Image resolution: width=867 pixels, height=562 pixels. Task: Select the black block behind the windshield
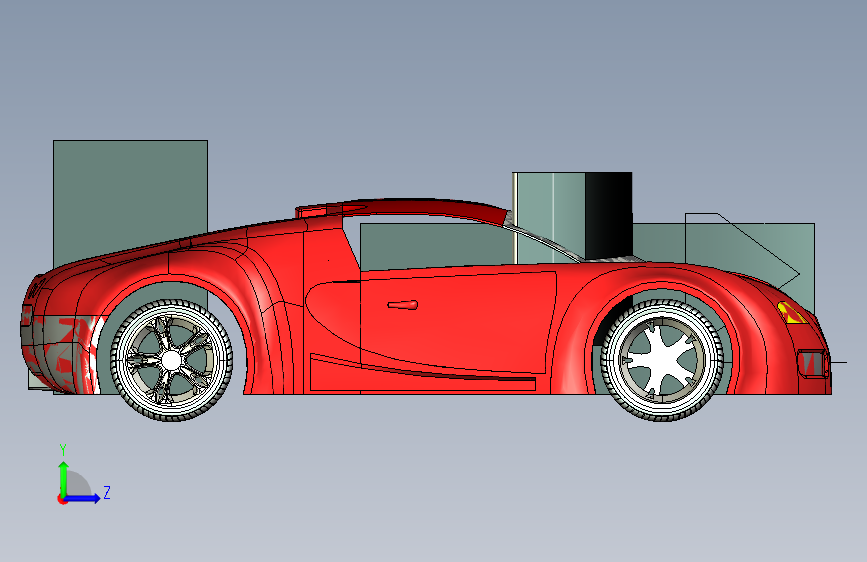[x=608, y=215]
